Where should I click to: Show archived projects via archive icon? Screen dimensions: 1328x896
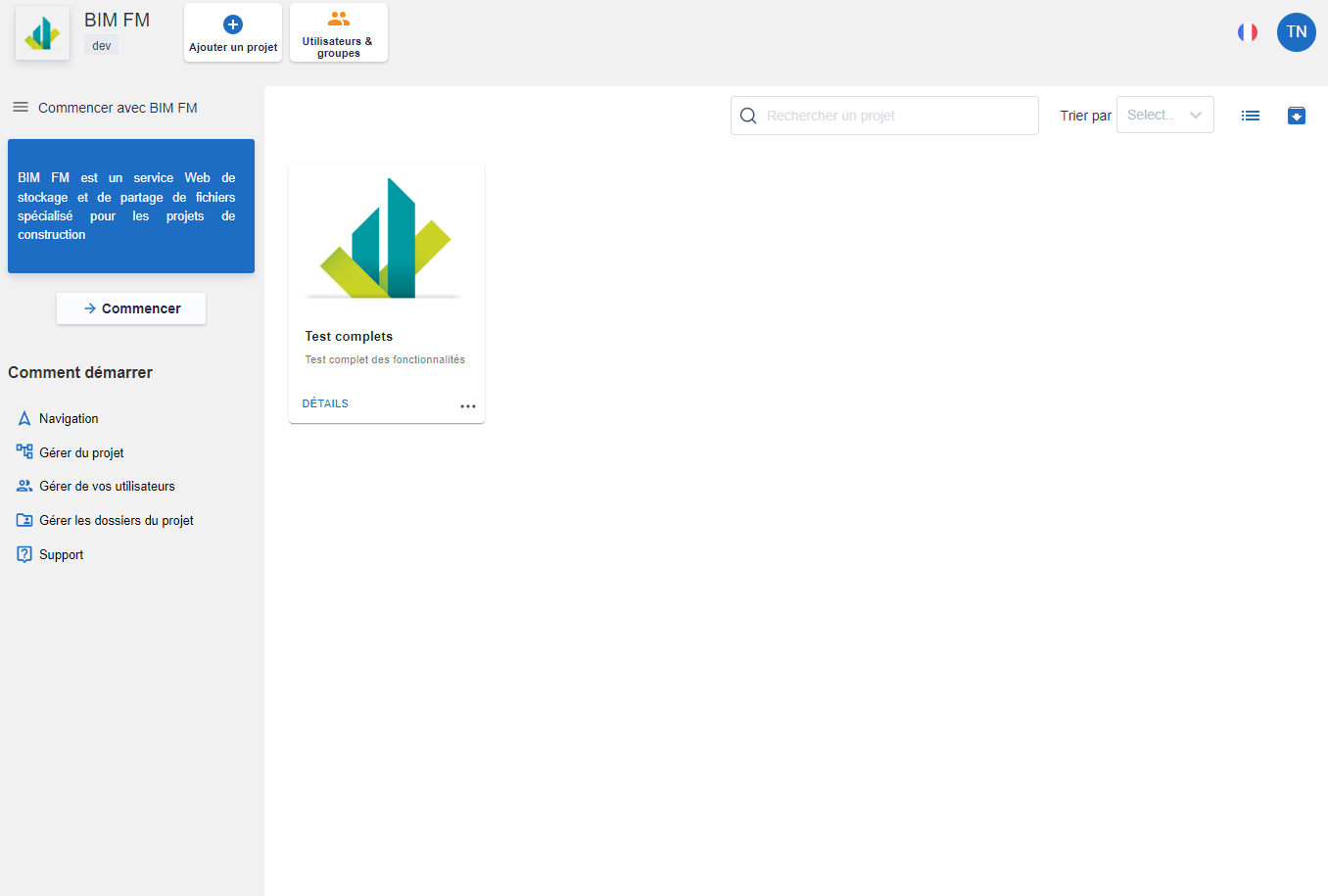1296,116
